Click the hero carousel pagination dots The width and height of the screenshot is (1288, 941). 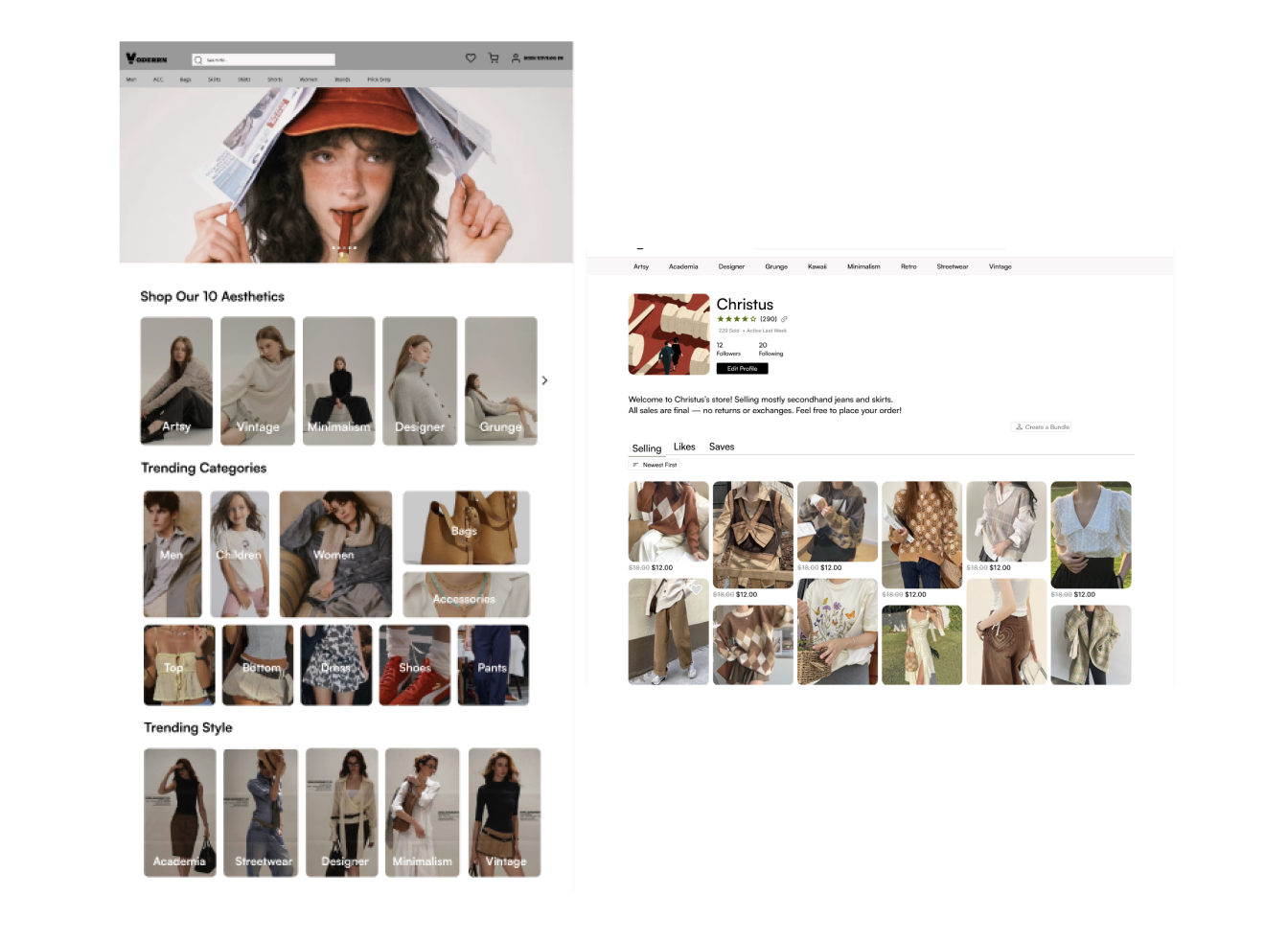[x=344, y=248]
